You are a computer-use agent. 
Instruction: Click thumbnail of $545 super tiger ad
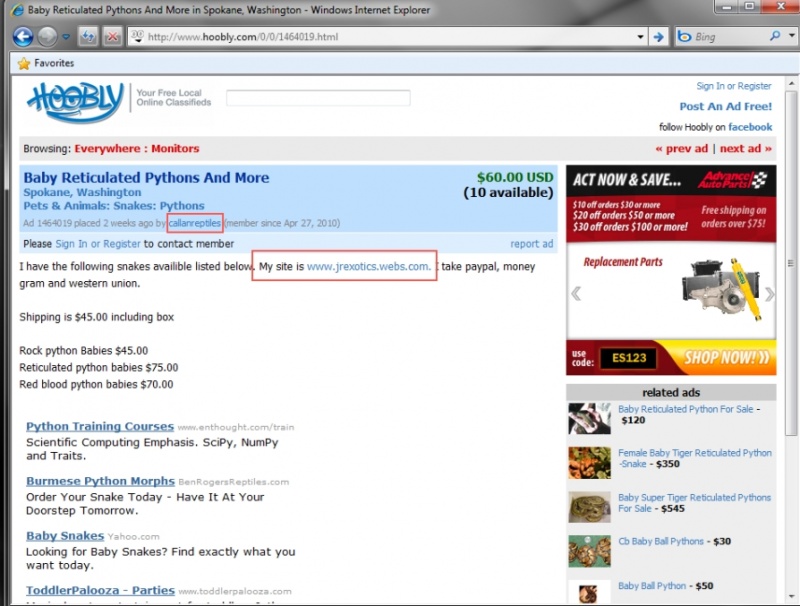tap(589, 507)
